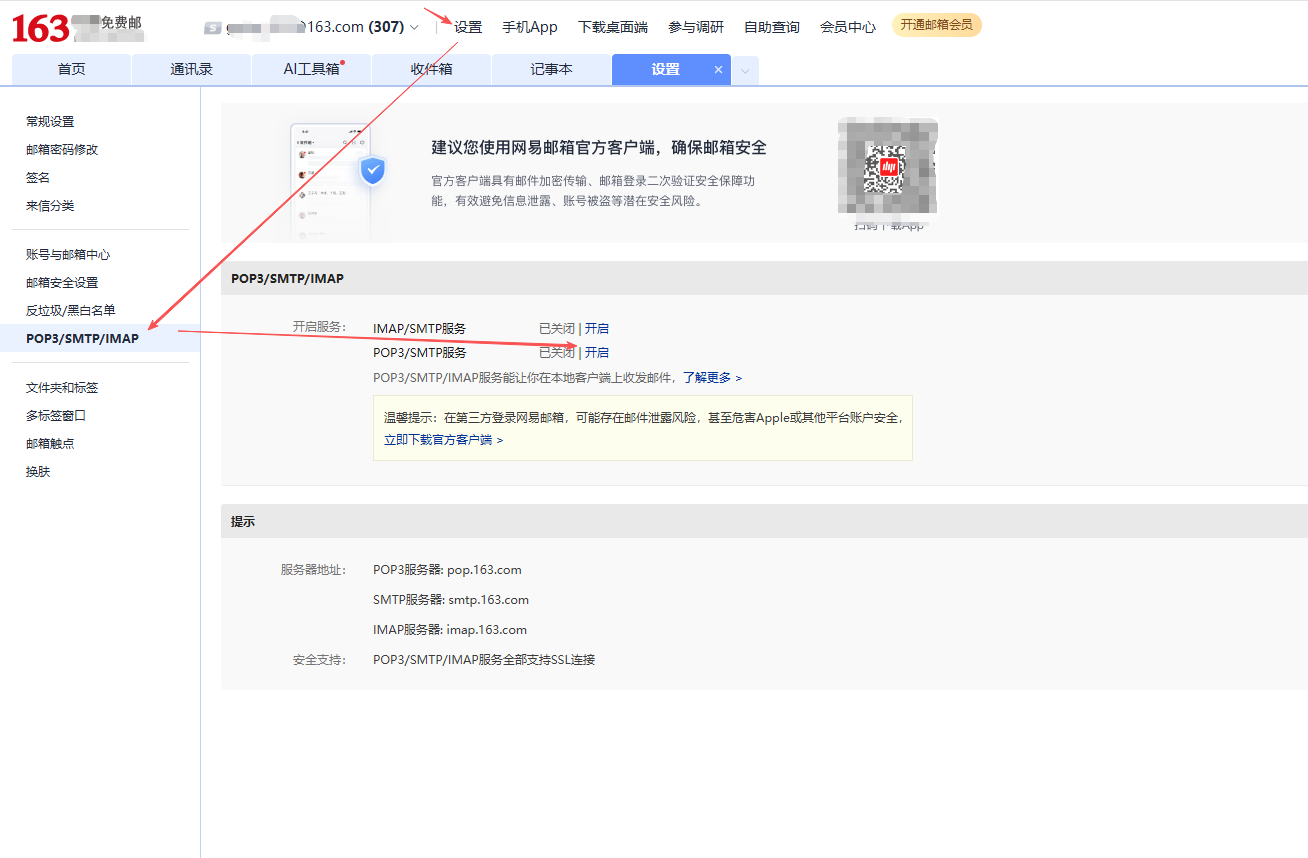Viewport: 1308px width, 858px height.
Task: Open the AI工具箱 tab
Action: click(311, 70)
